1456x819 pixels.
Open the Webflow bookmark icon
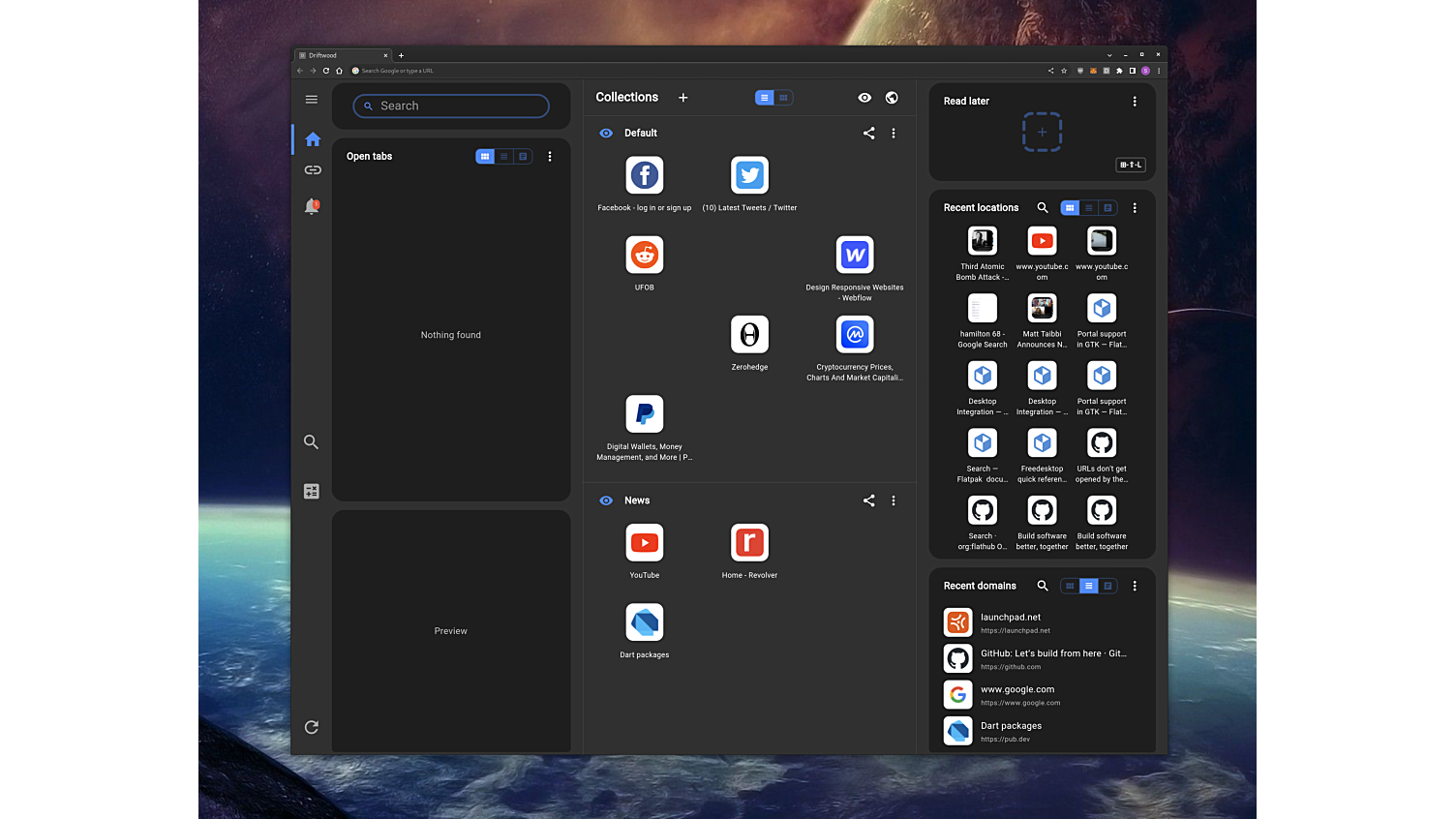point(855,255)
